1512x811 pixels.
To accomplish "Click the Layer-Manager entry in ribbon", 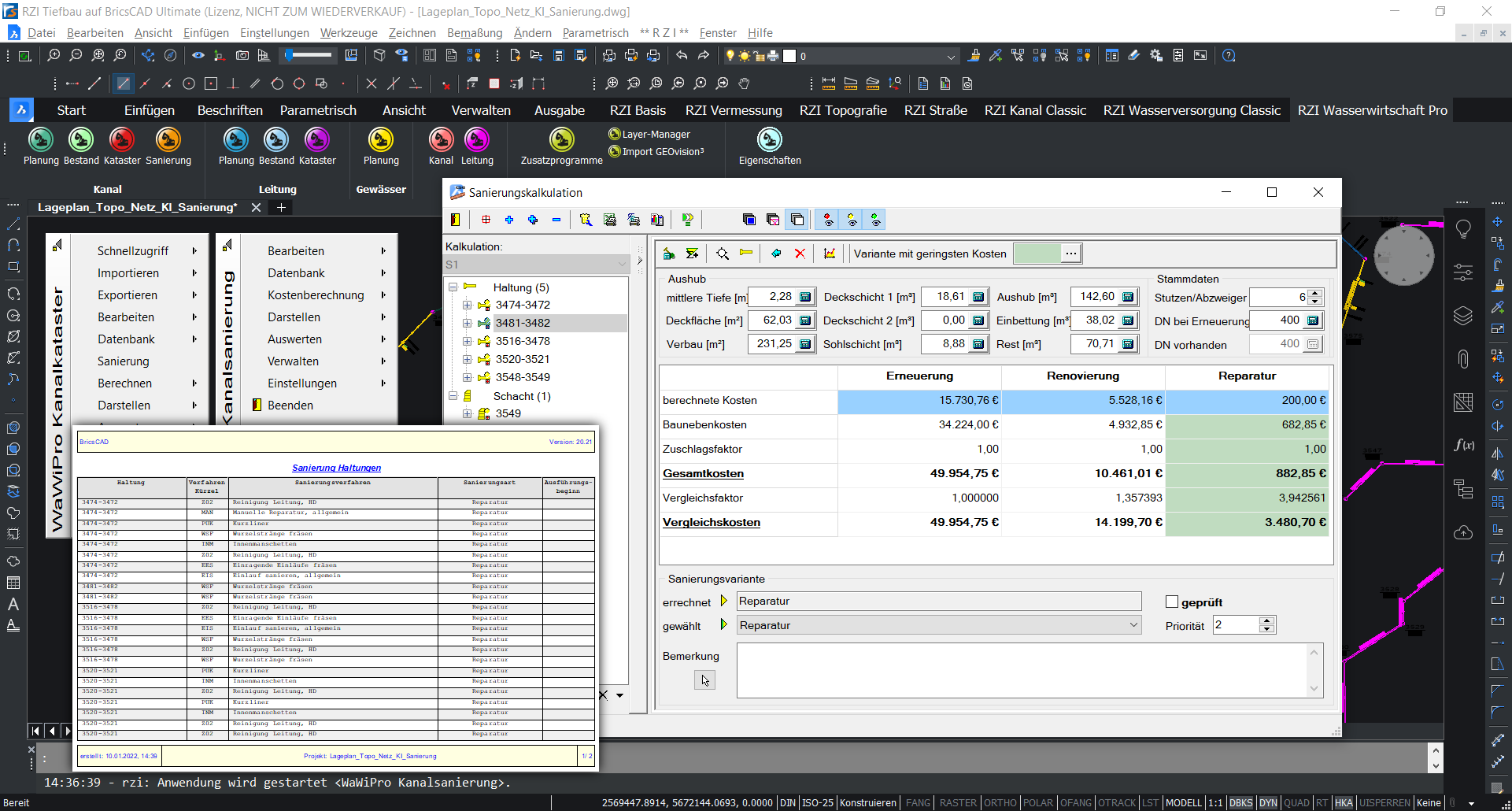I will point(649,135).
